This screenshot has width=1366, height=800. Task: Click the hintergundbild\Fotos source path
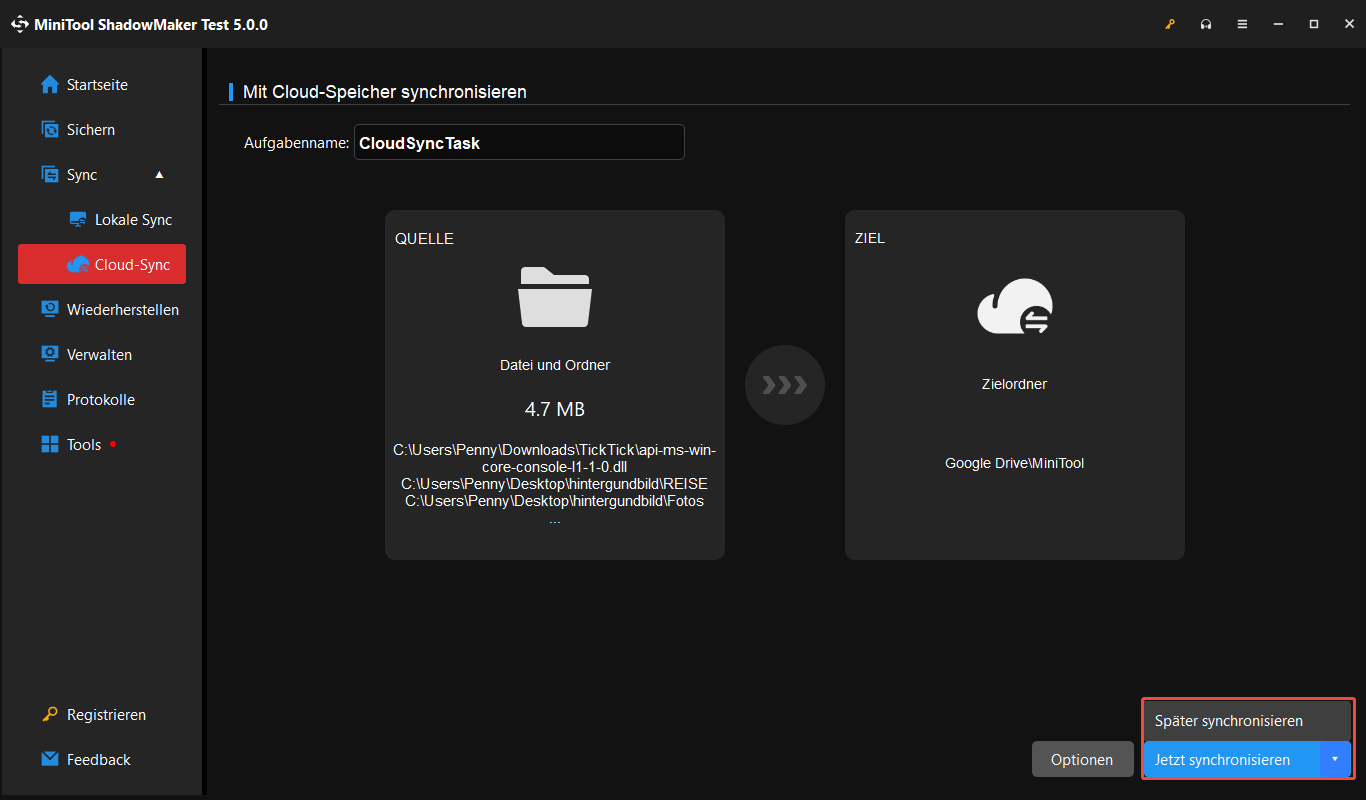click(555, 501)
